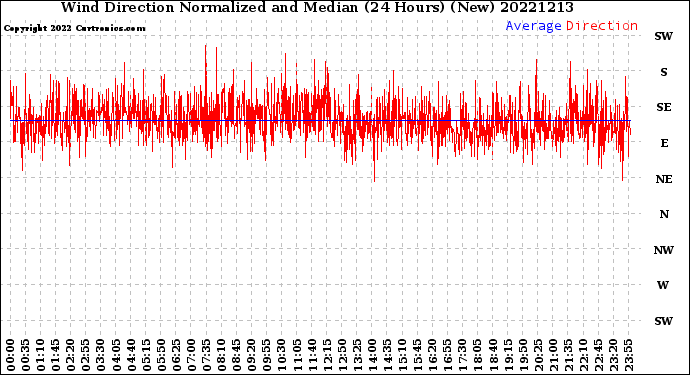This screenshot has height=375, width=690.
Task: Click the 04:05 time axis label
Action: coord(116,355)
